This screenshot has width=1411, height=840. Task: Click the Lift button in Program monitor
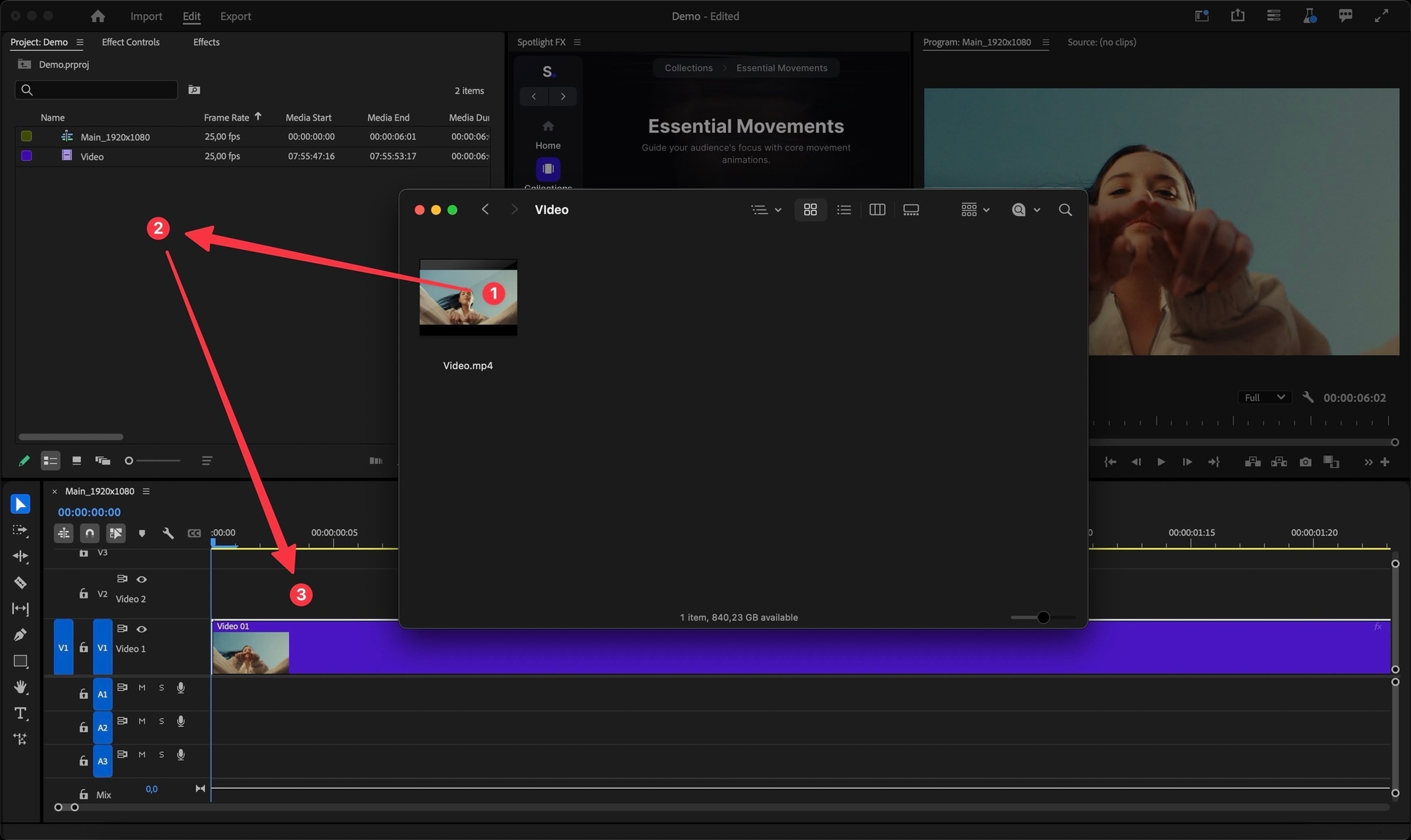[x=1253, y=462]
